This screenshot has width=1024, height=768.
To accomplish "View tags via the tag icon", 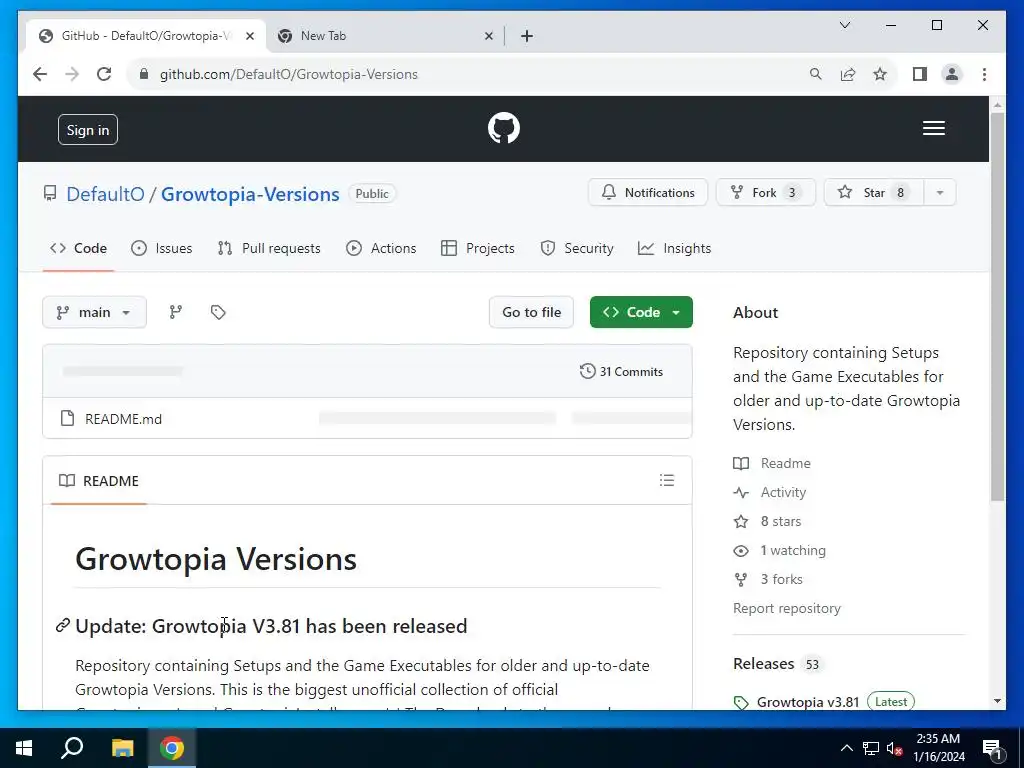I will (x=218, y=312).
